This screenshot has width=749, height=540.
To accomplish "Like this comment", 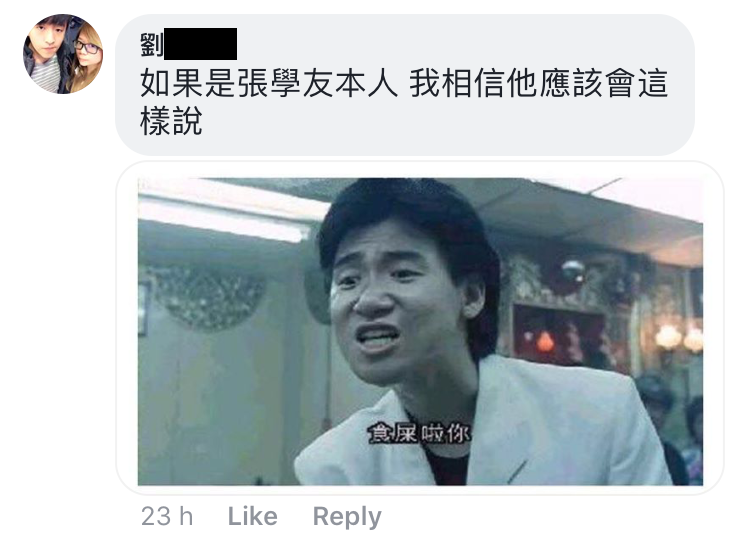I will 252,516.
